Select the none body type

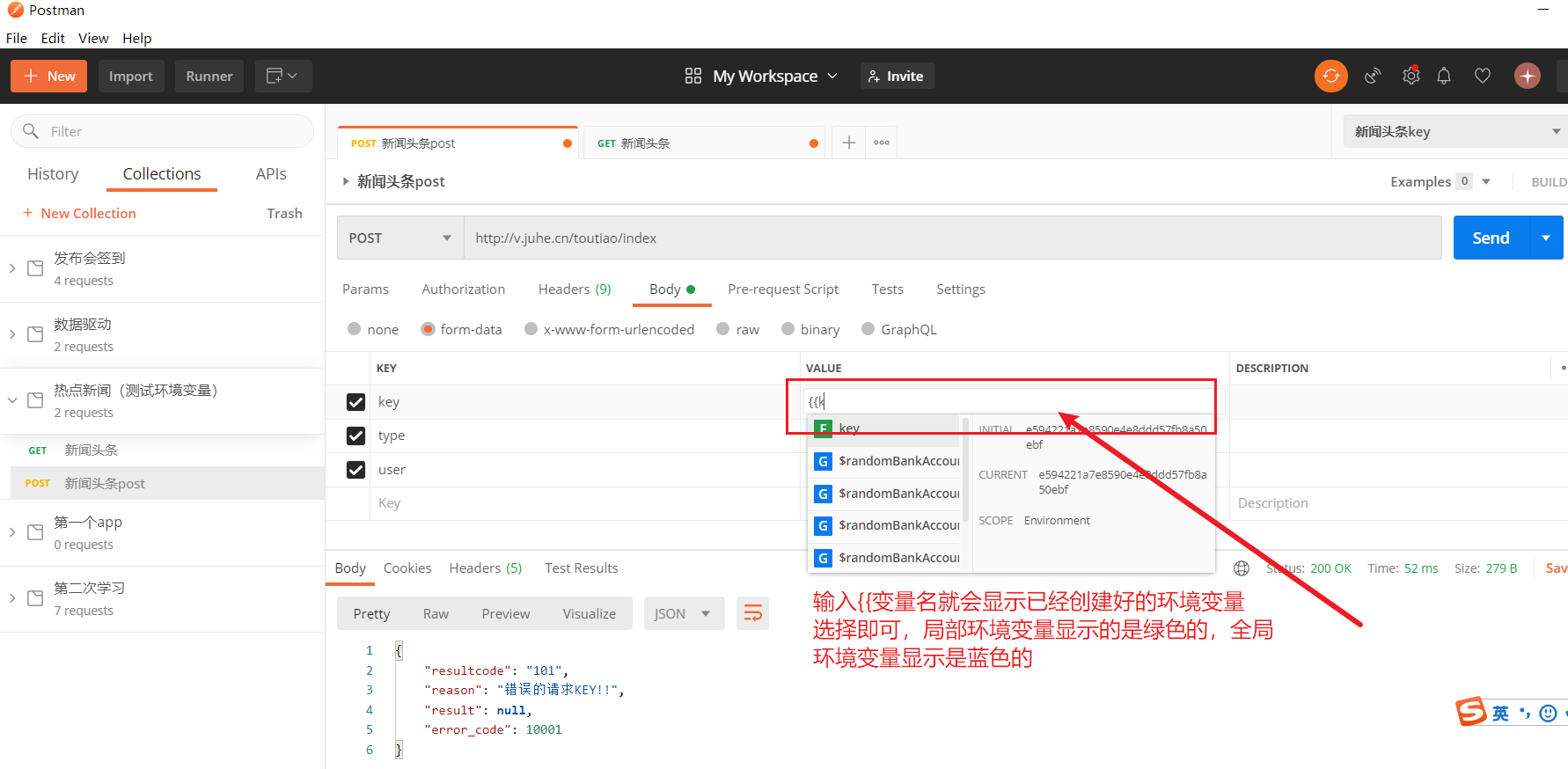point(355,329)
